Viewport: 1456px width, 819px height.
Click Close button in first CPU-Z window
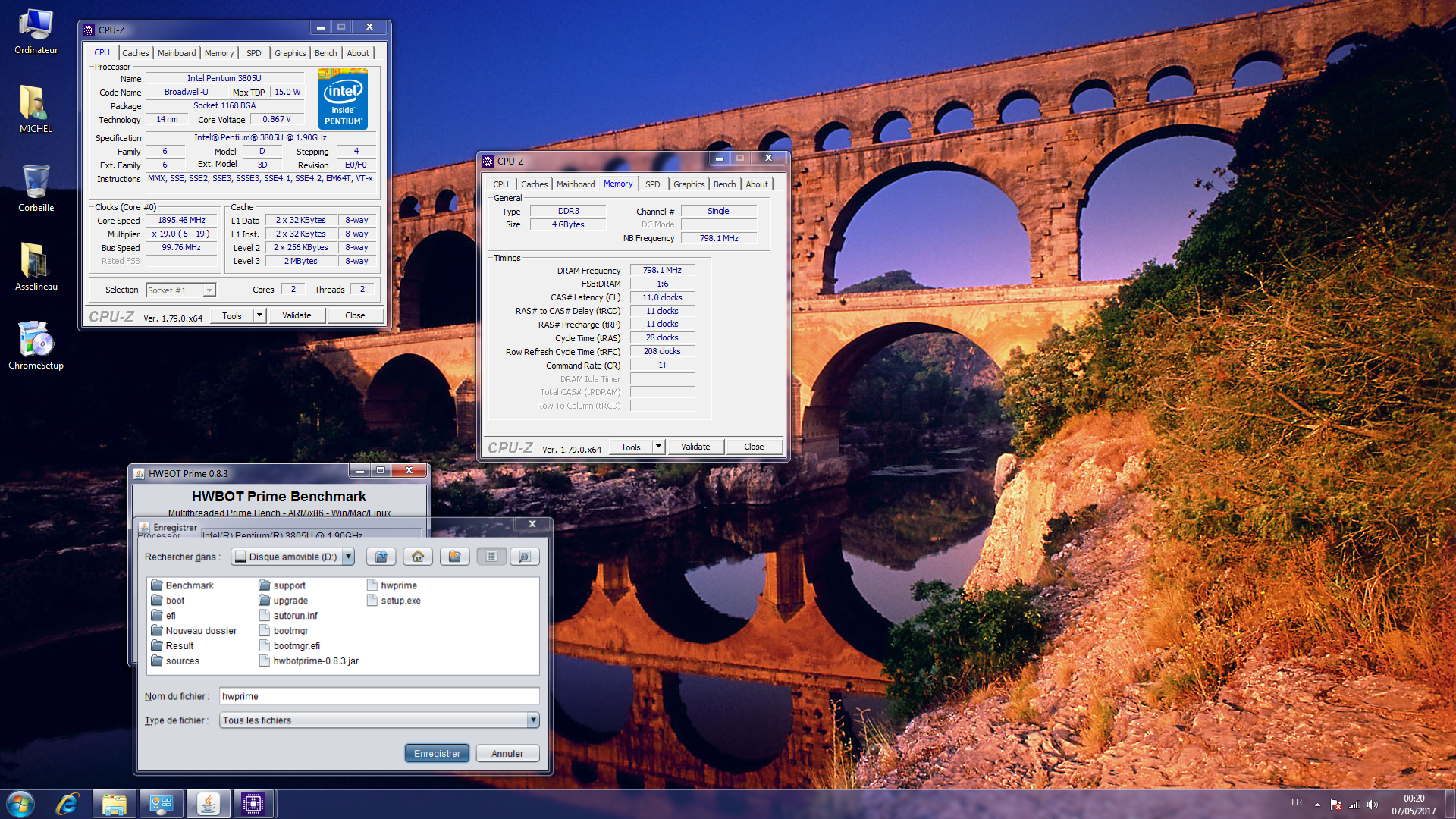pyautogui.click(x=355, y=315)
